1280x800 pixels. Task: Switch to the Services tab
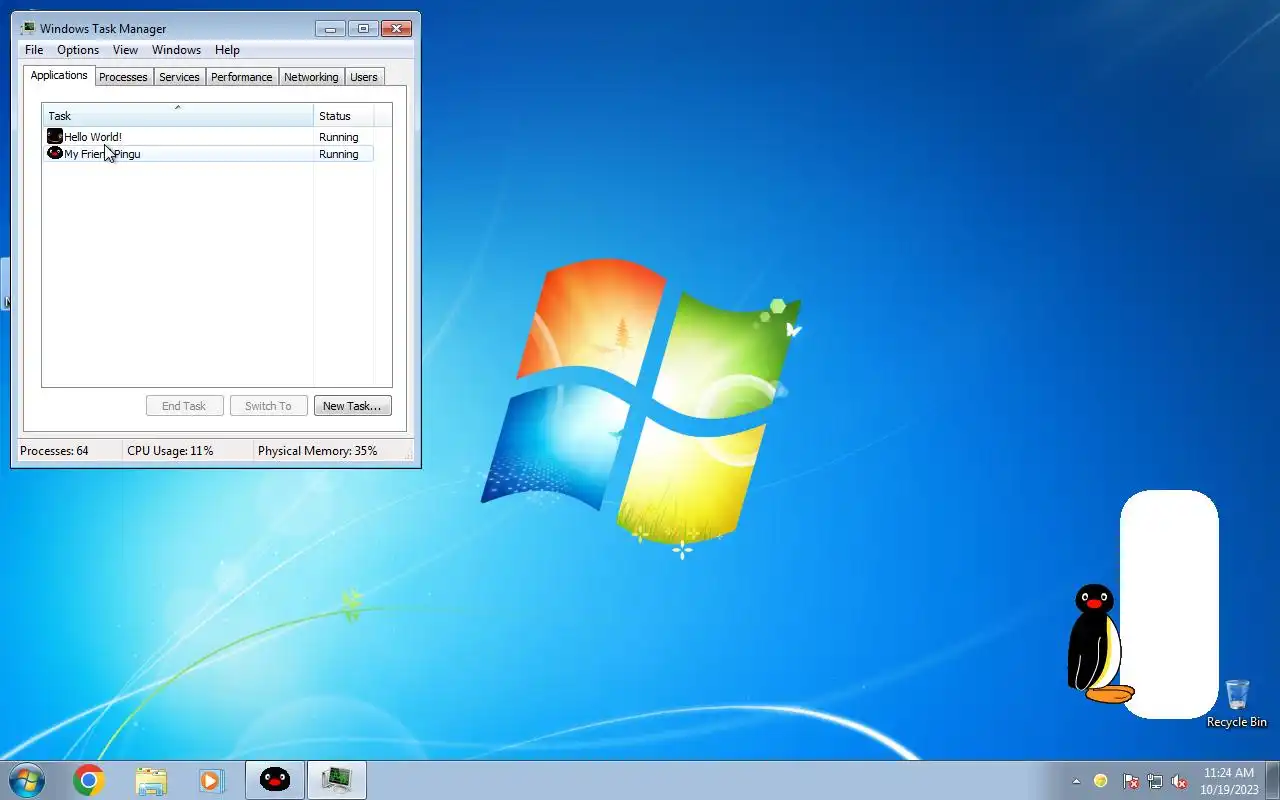179,77
